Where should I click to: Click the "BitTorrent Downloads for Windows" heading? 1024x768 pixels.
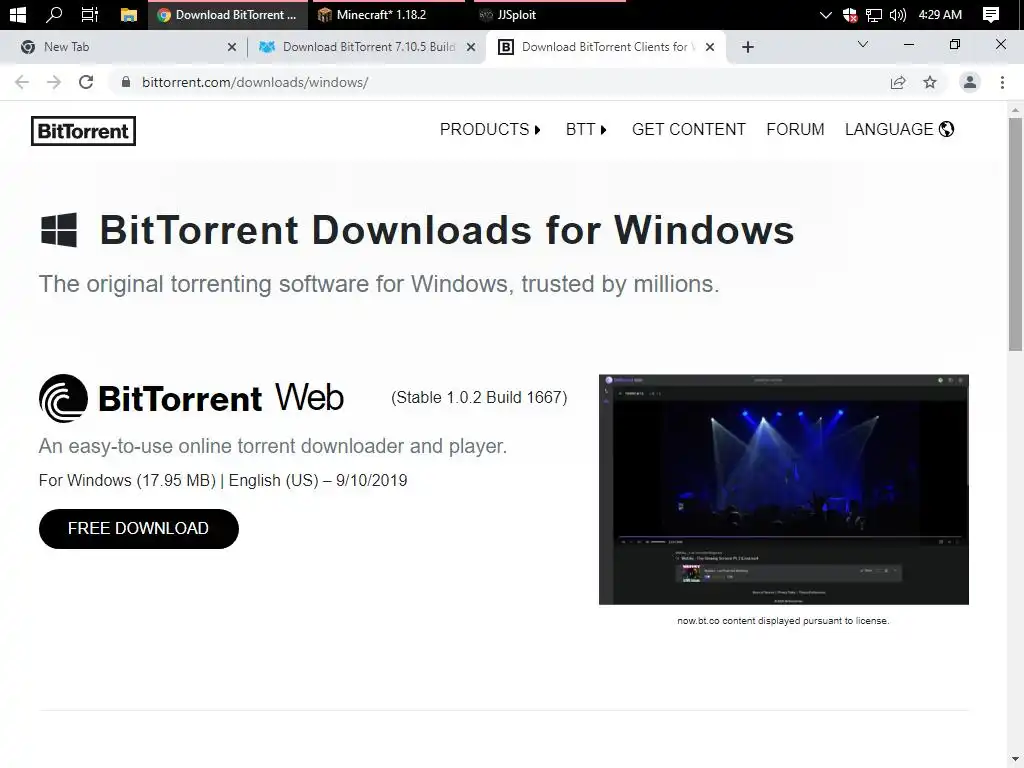(447, 230)
